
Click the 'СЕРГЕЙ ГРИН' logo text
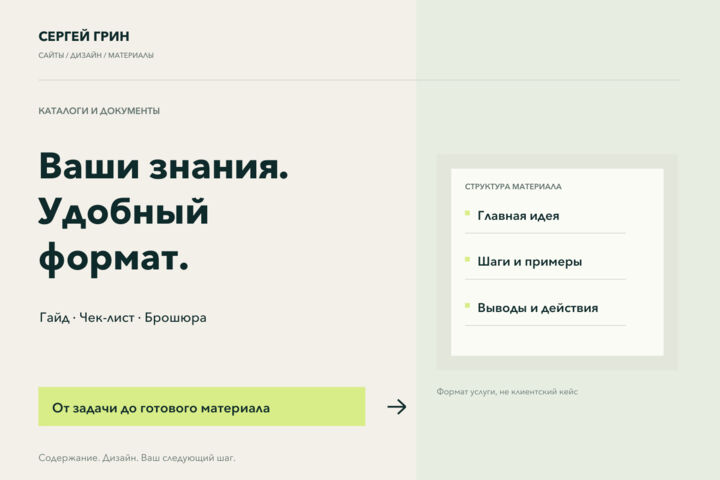tap(84, 36)
